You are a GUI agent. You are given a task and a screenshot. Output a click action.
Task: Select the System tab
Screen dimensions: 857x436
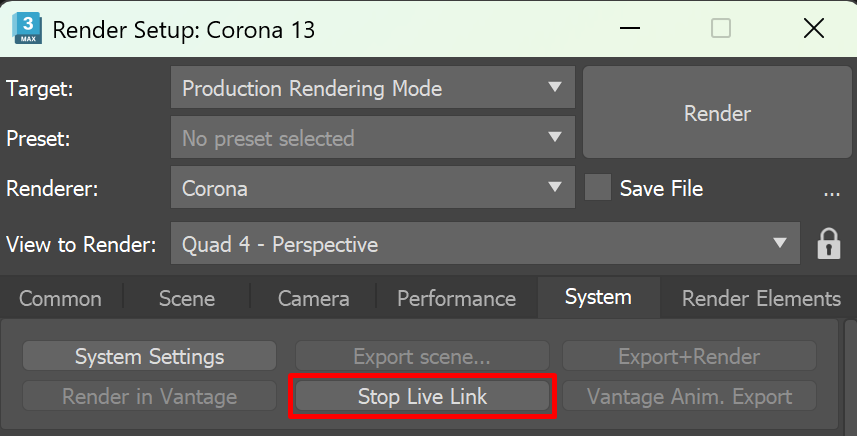(x=598, y=297)
